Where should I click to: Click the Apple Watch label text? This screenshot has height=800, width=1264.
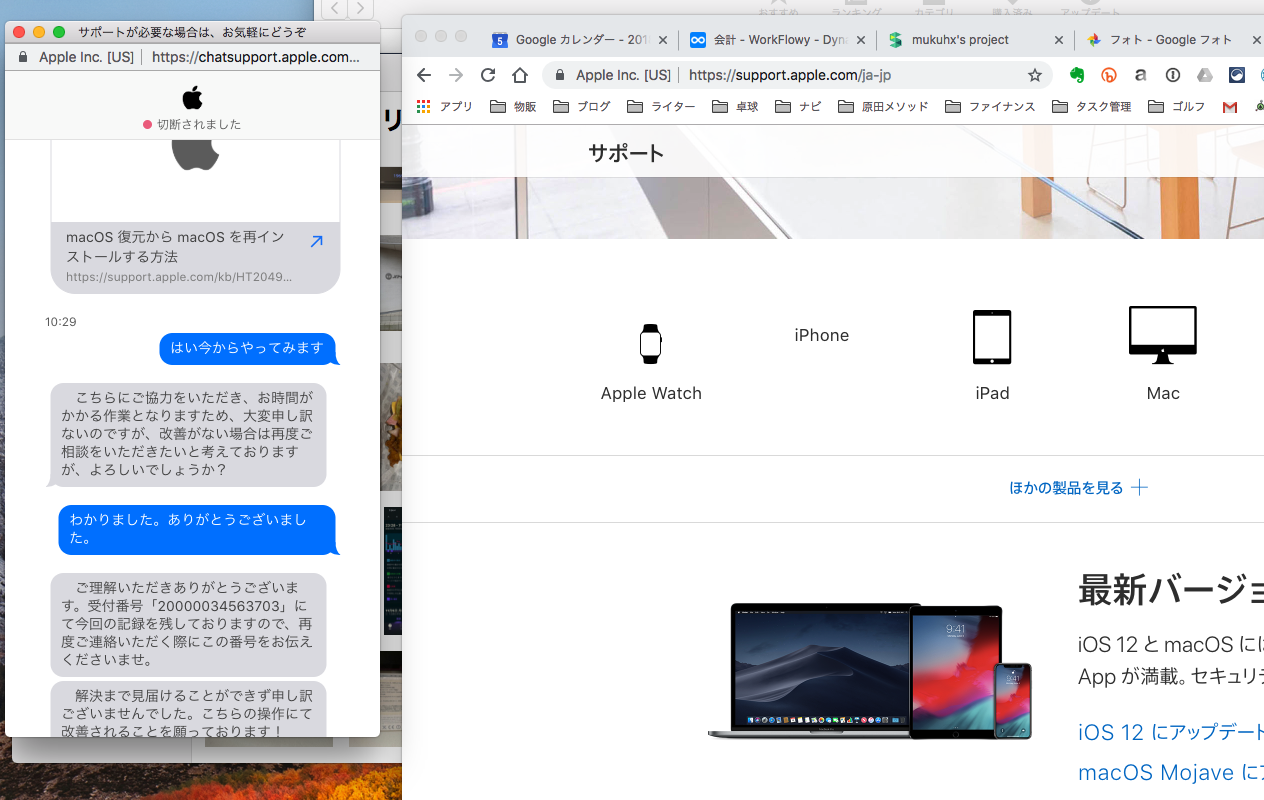point(651,393)
